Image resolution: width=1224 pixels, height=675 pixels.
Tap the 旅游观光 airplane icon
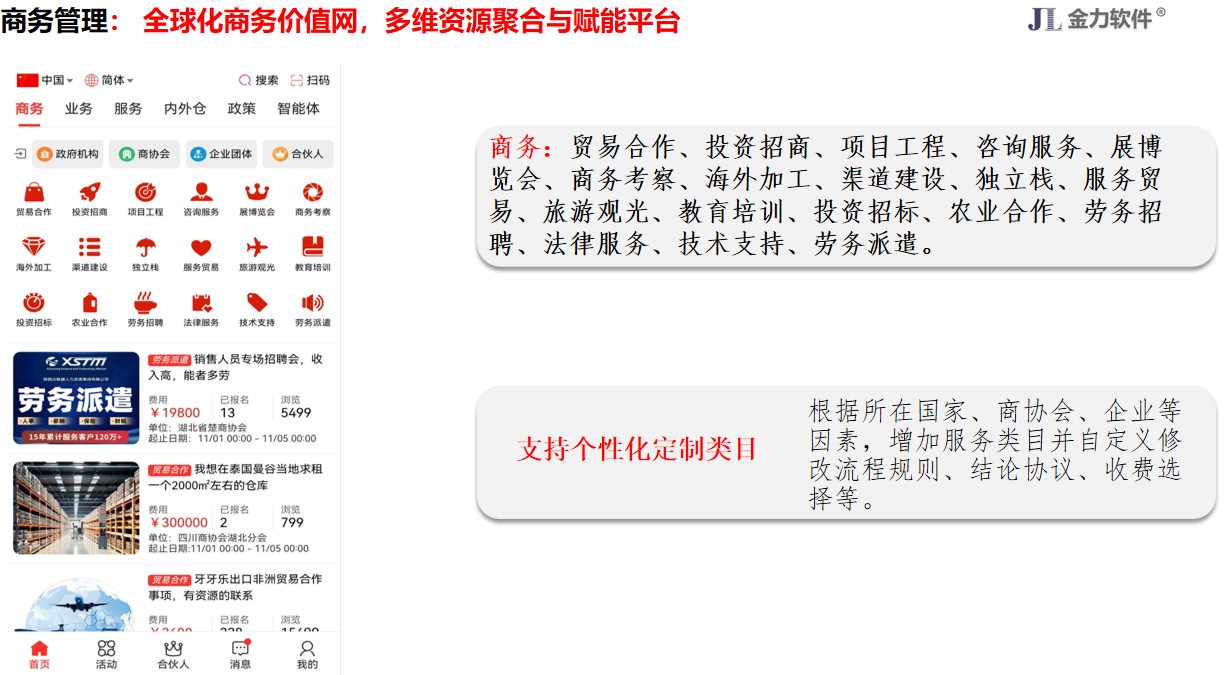(x=257, y=248)
